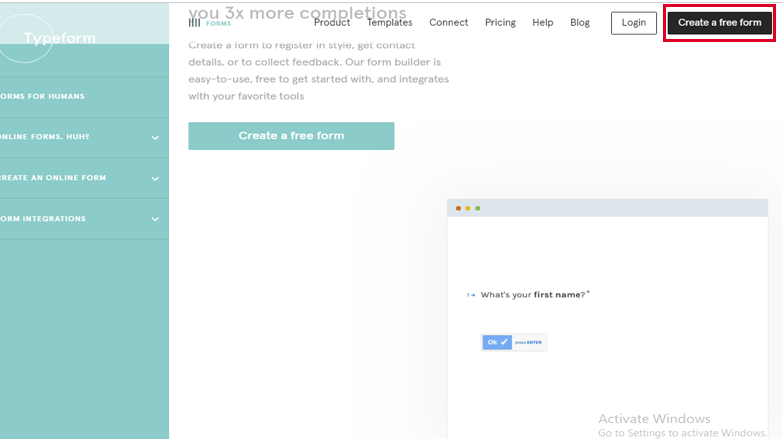Open Online Forms. Huh? sidebar section
This screenshot has width=783, height=439.
(84, 138)
